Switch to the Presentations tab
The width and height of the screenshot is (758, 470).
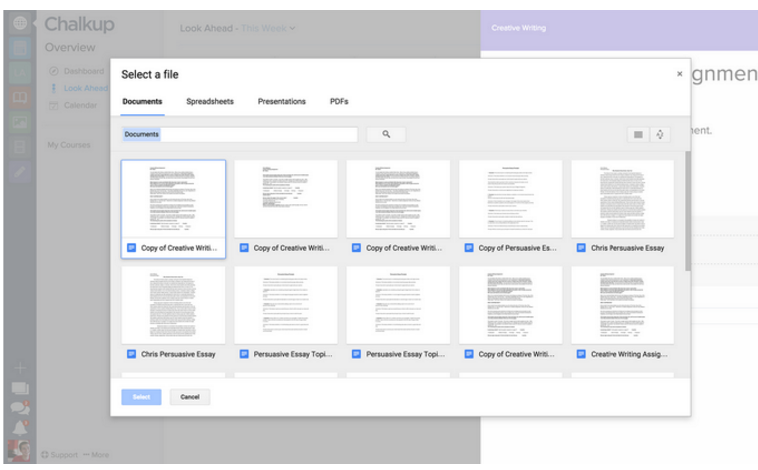tap(281, 102)
